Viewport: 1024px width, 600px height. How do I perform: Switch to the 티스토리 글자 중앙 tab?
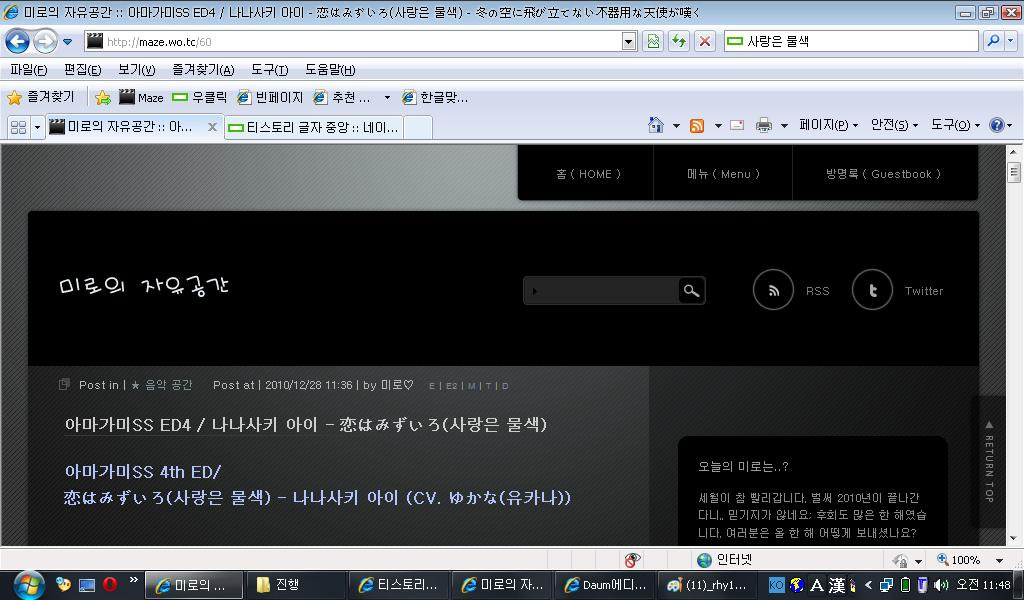click(314, 127)
